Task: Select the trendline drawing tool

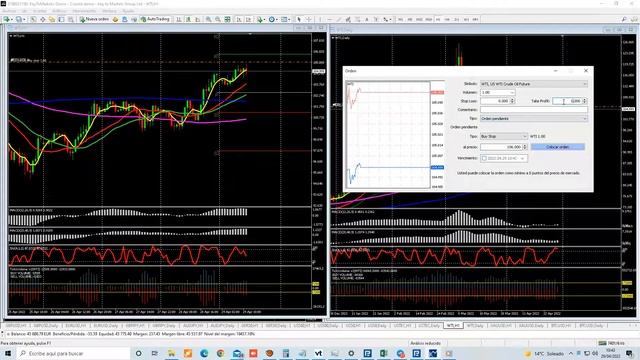Action: coord(339,19)
